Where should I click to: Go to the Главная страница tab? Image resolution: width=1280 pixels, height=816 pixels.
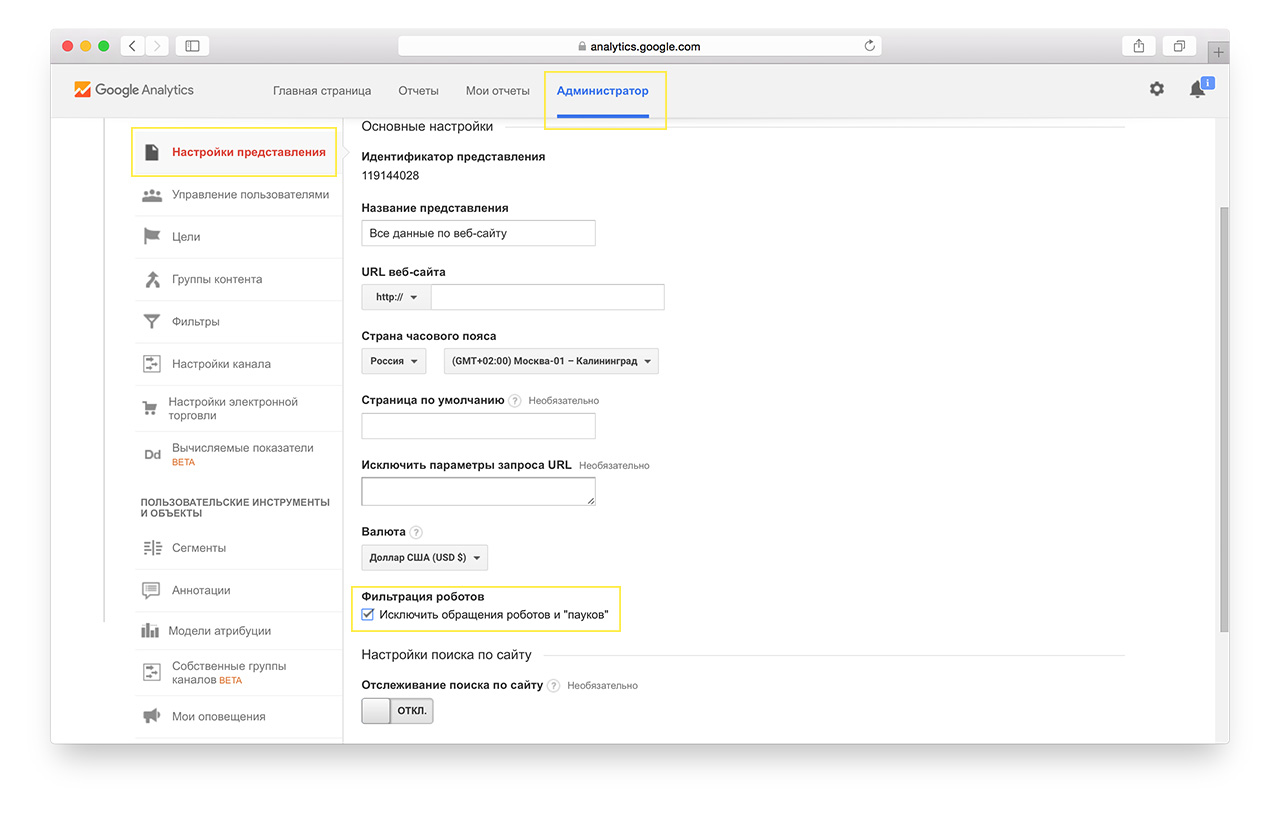coord(321,91)
